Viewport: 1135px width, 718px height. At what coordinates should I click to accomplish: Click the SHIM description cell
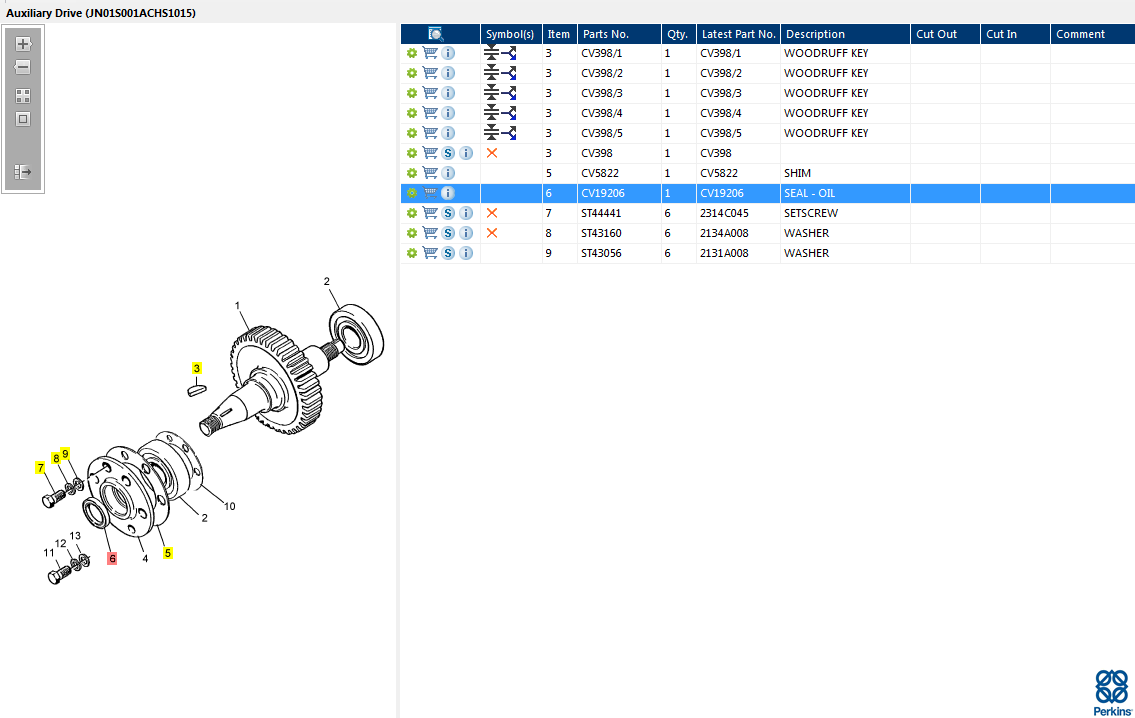(845, 173)
